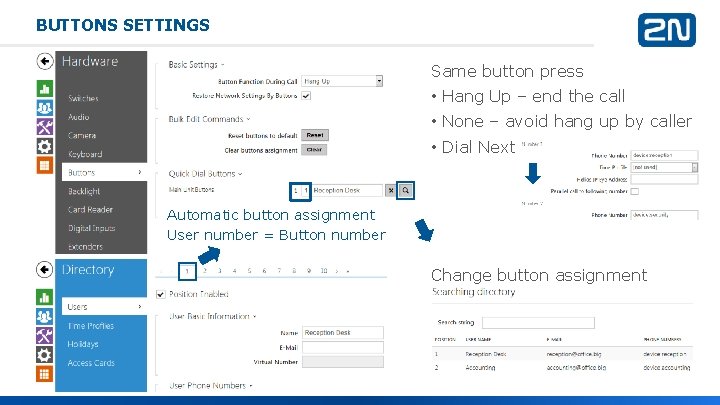Open the Time Profile dropdown showing not used
The image size is (720, 405).
pos(664,168)
